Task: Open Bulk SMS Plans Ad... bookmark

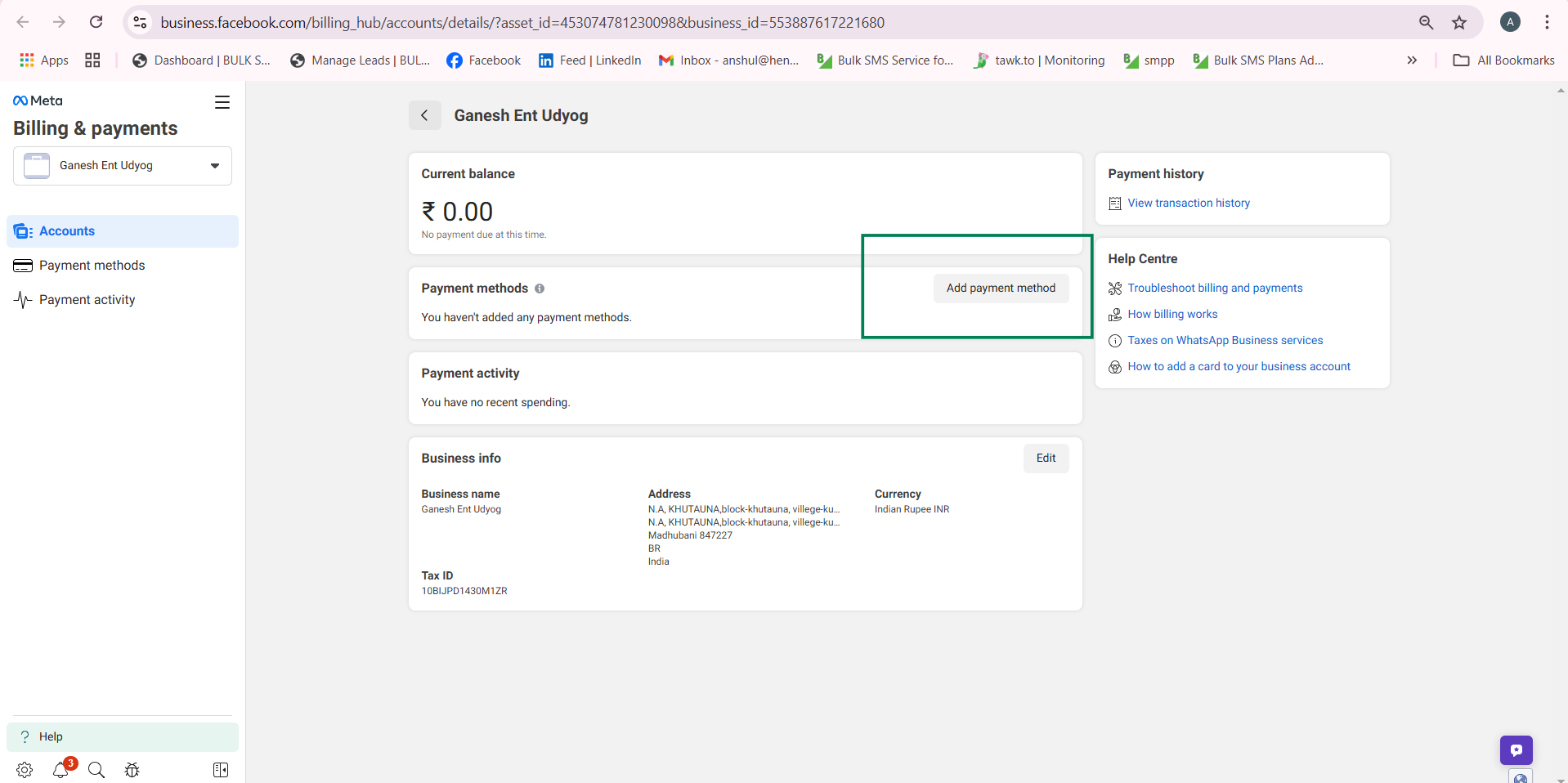Action: pos(1258,60)
